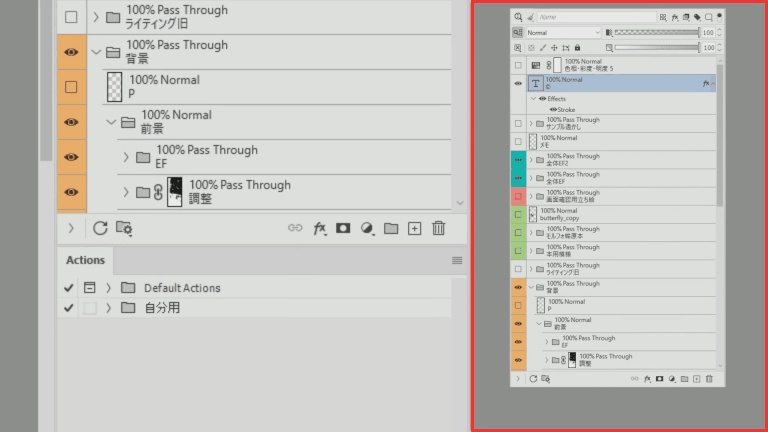768x432 pixels.
Task: Expand the Default Actions set
Action: pyautogui.click(x=109, y=288)
